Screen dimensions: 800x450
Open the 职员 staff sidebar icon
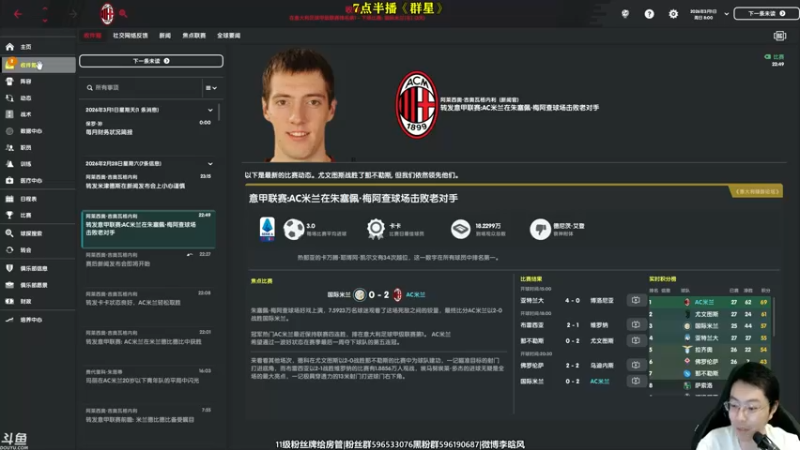[10, 147]
